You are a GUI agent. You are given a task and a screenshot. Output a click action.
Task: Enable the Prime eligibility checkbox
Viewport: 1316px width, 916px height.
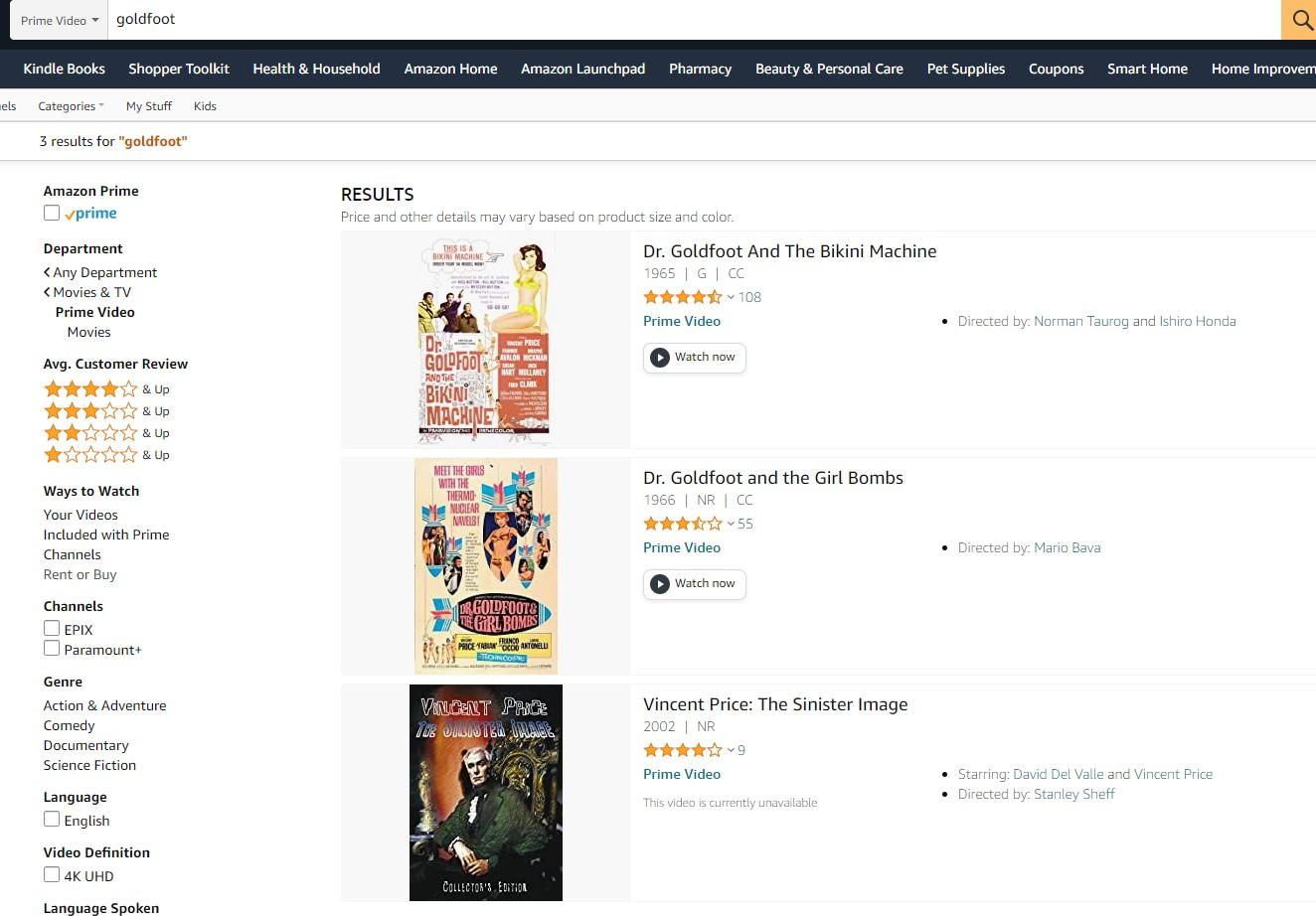52,213
